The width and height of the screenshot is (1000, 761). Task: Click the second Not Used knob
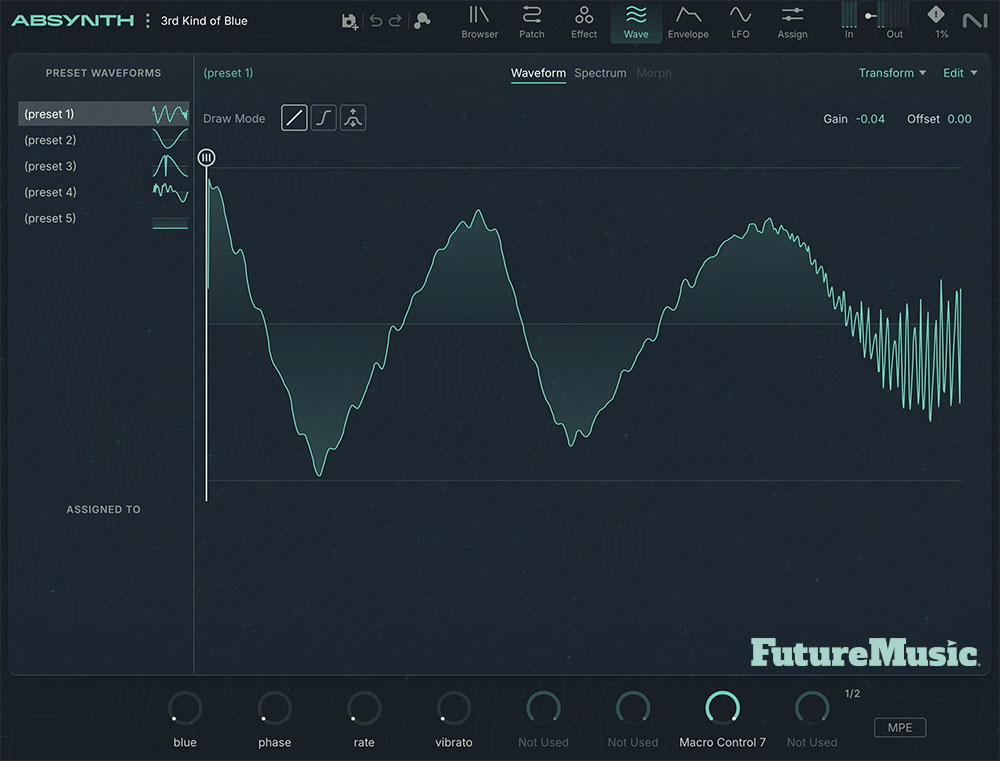click(x=633, y=708)
